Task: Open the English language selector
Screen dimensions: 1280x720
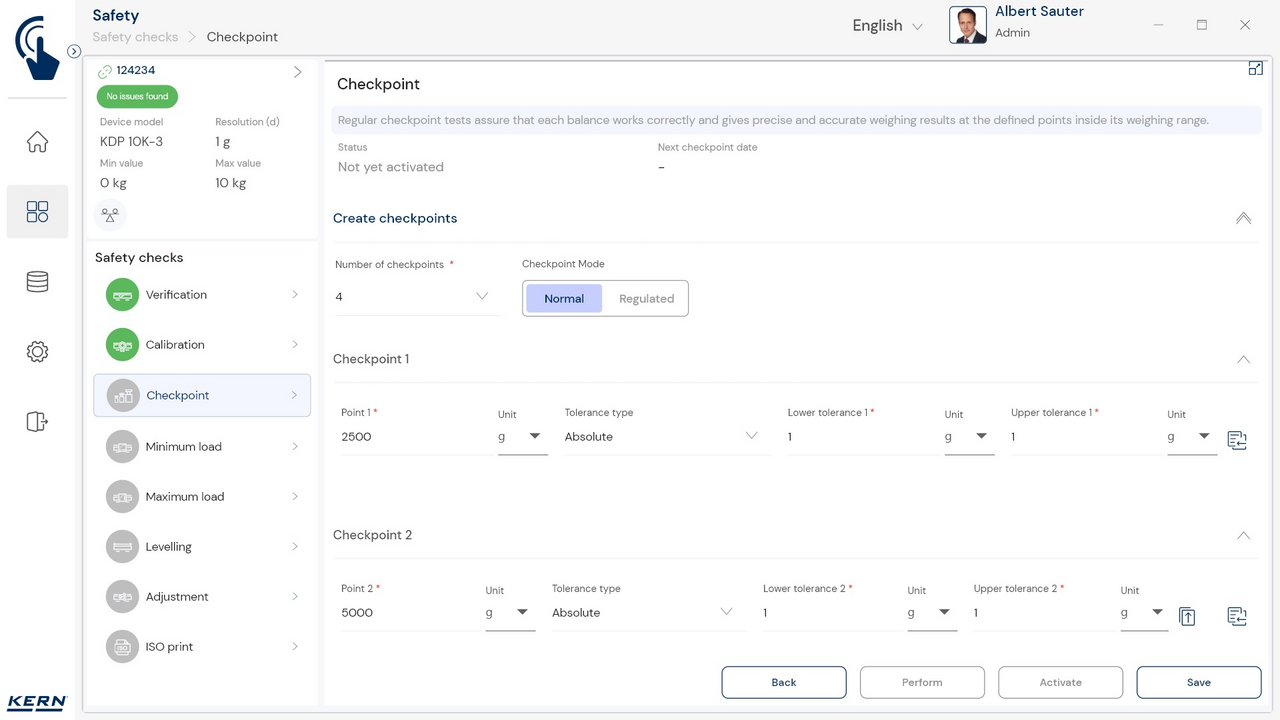Action: click(887, 26)
